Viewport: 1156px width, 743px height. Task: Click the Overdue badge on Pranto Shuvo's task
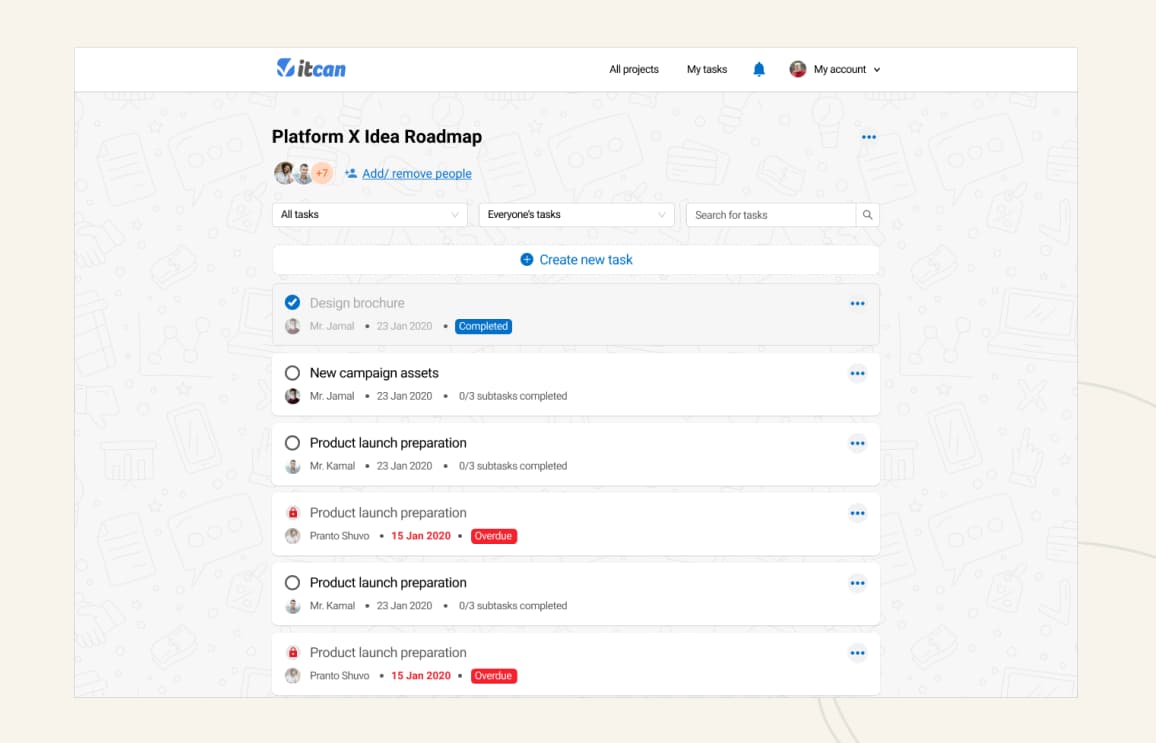tap(493, 535)
